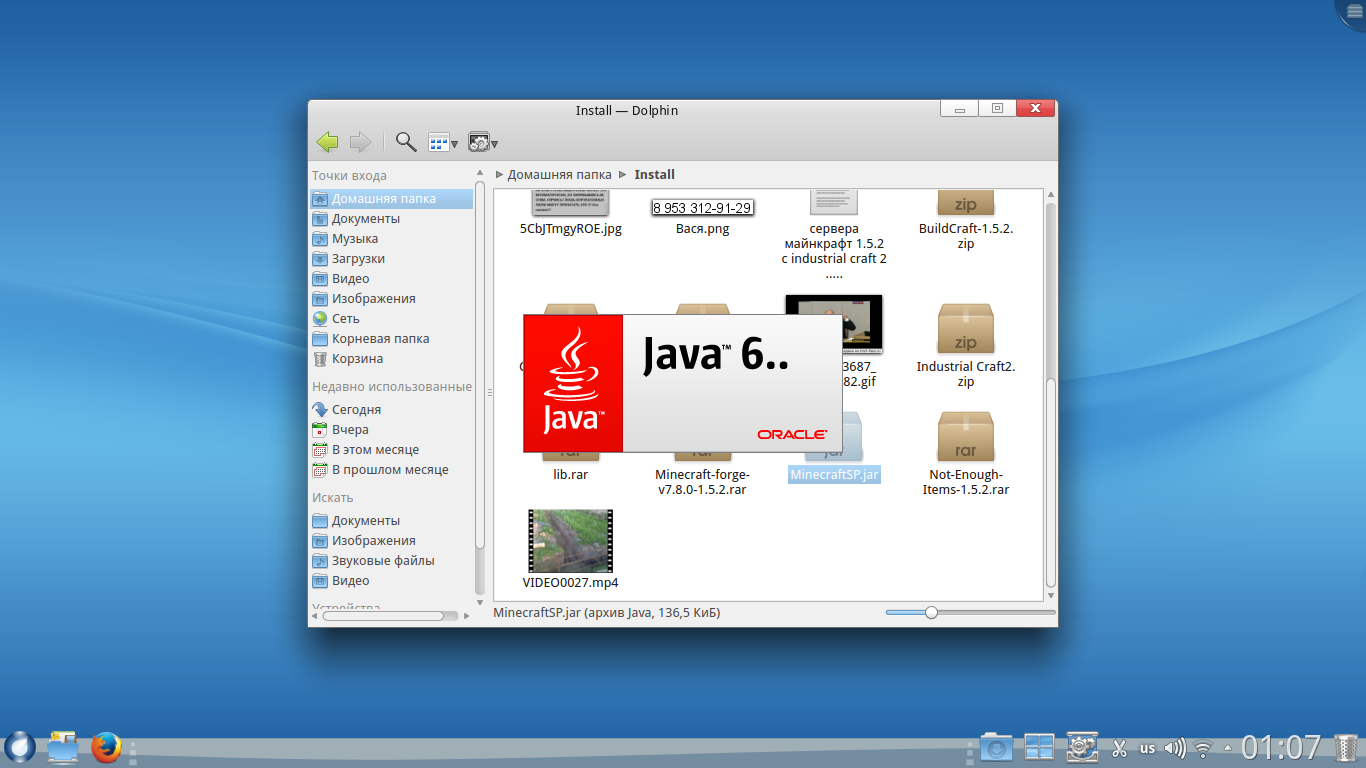The height and width of the screenshot is (768, 1366).
Task: Go back with the green arrow
Action: click(x=327, y=142)
